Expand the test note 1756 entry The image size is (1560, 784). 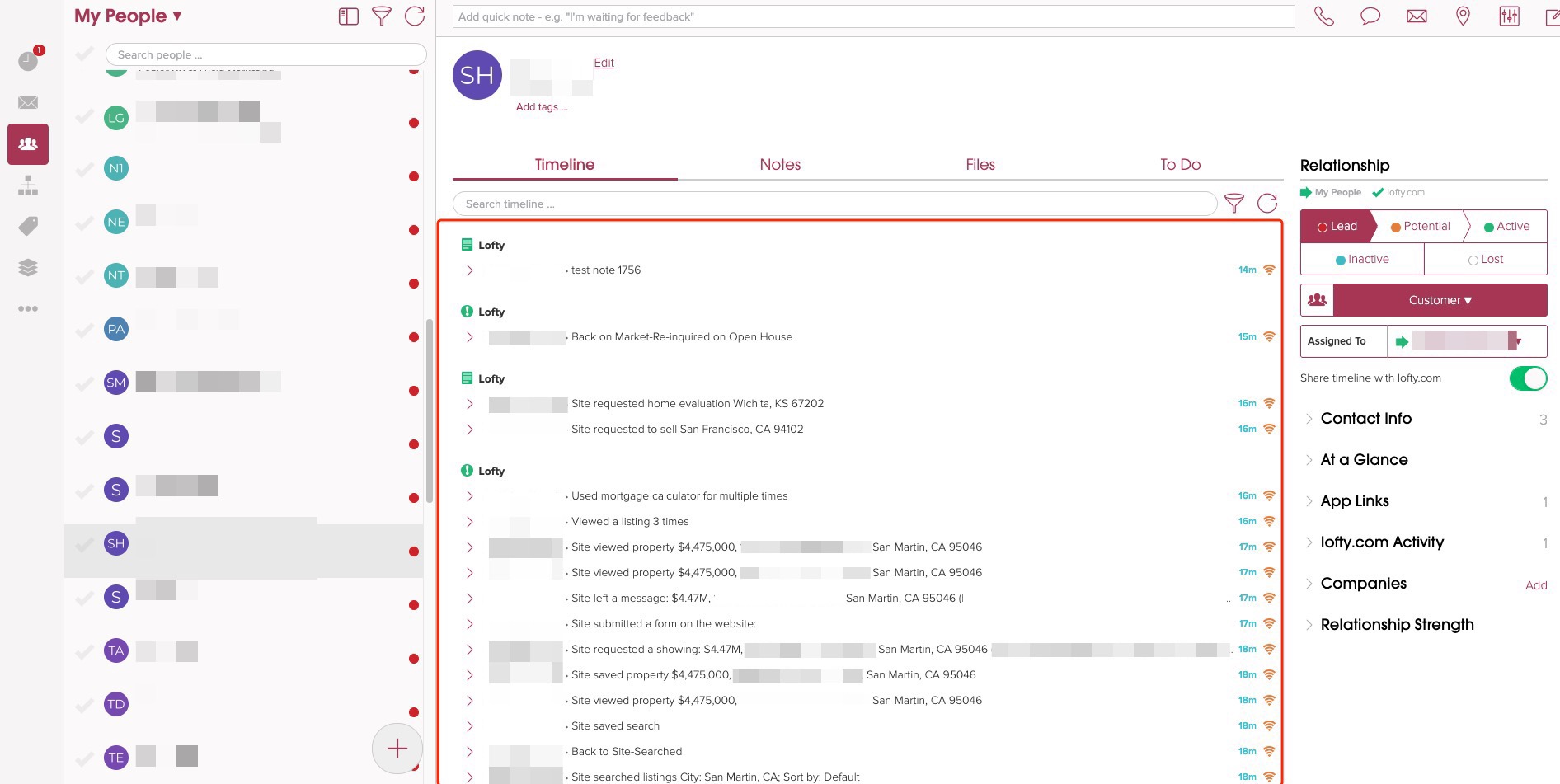tap(470, 270)
